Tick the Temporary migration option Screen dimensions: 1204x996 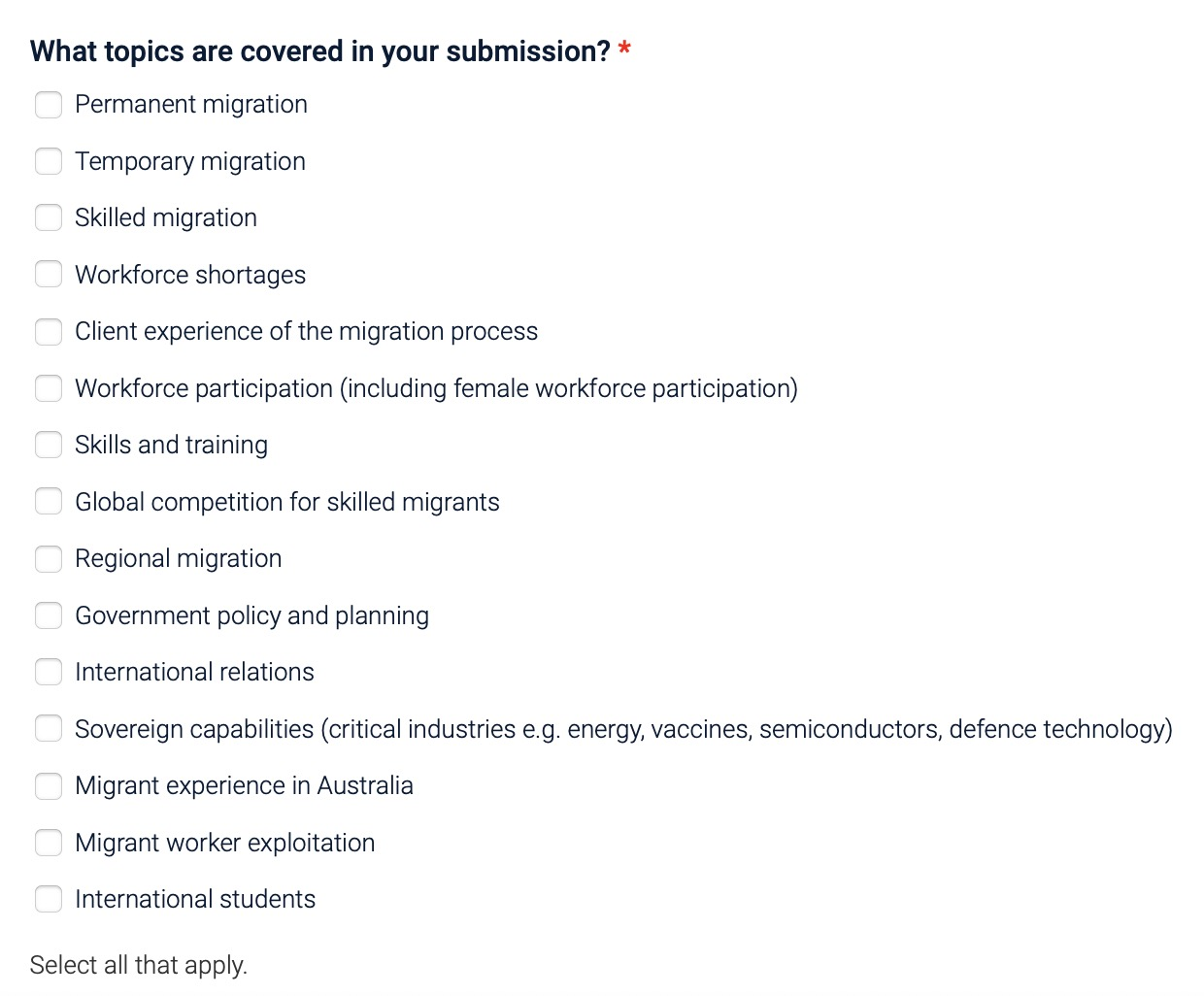pos(49,161)
